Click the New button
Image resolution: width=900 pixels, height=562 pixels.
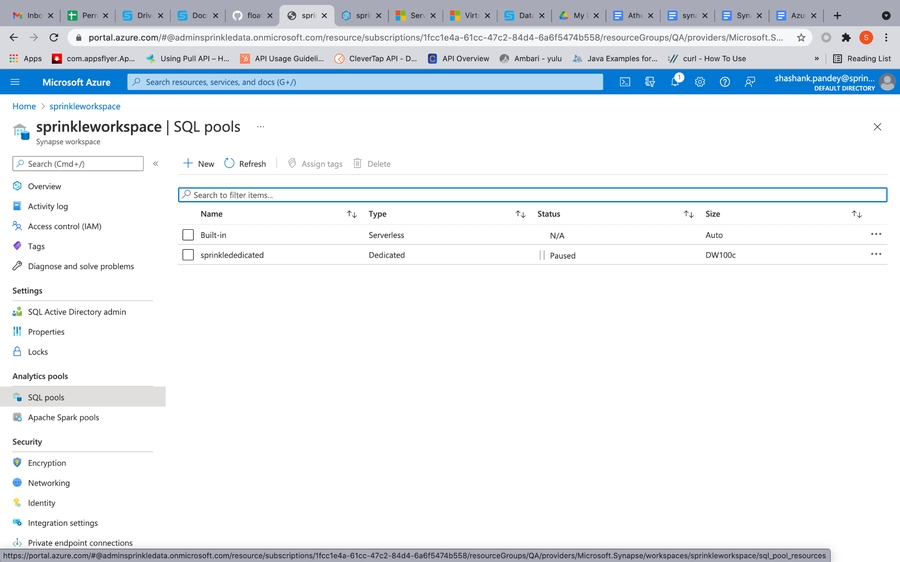[198, 163]
